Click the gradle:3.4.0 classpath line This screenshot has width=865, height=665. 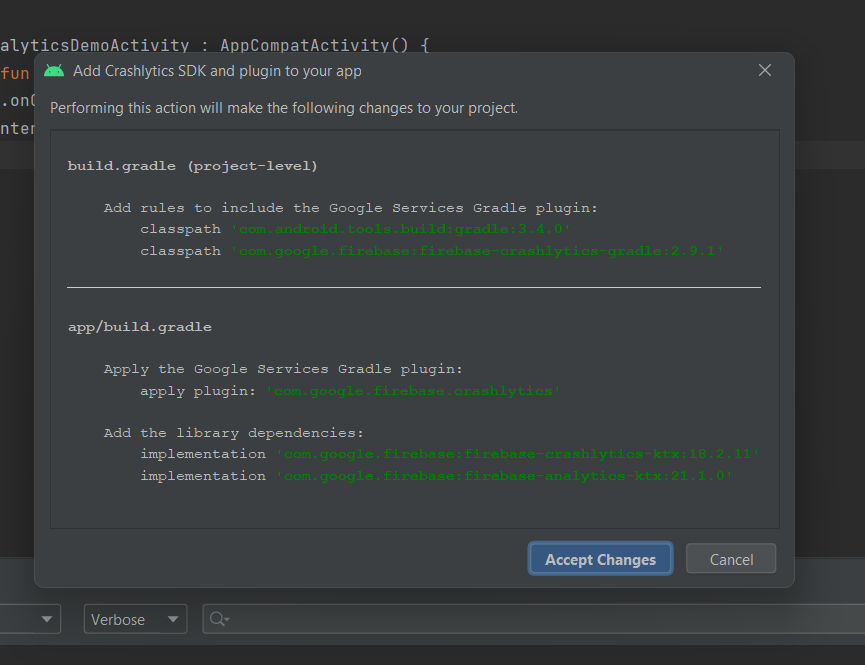(x=355, y=230)
